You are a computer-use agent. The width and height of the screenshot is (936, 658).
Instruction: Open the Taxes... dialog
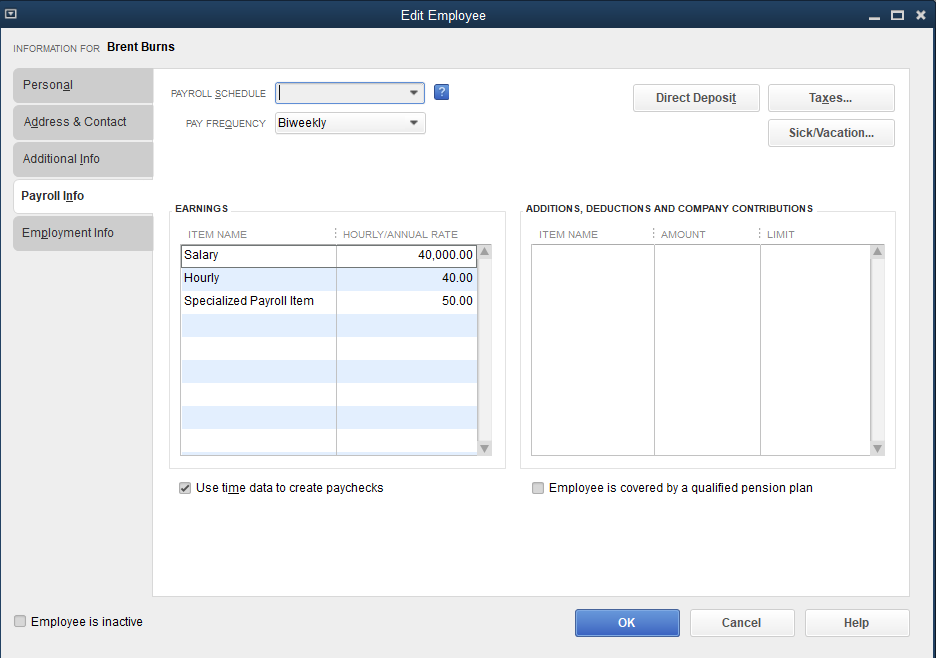pos(831,98)
